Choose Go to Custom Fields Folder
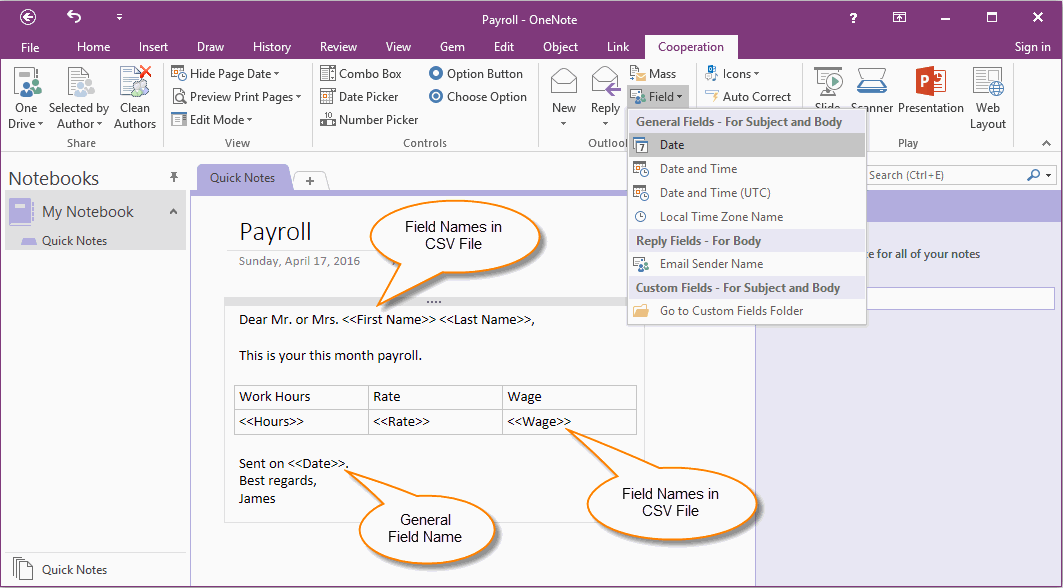This screenshot has height=588, width=1063. click(747, 311)
